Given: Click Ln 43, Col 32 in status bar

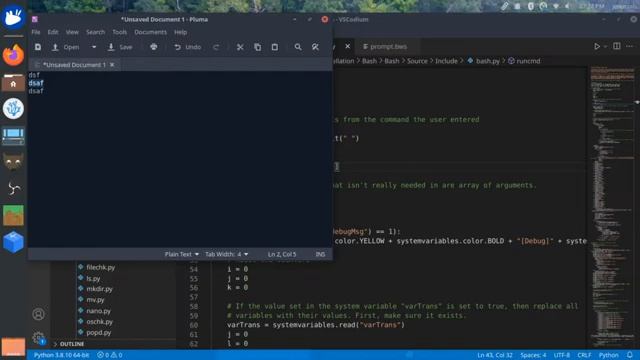Looking at the screenshot, I should coord(495,355).
